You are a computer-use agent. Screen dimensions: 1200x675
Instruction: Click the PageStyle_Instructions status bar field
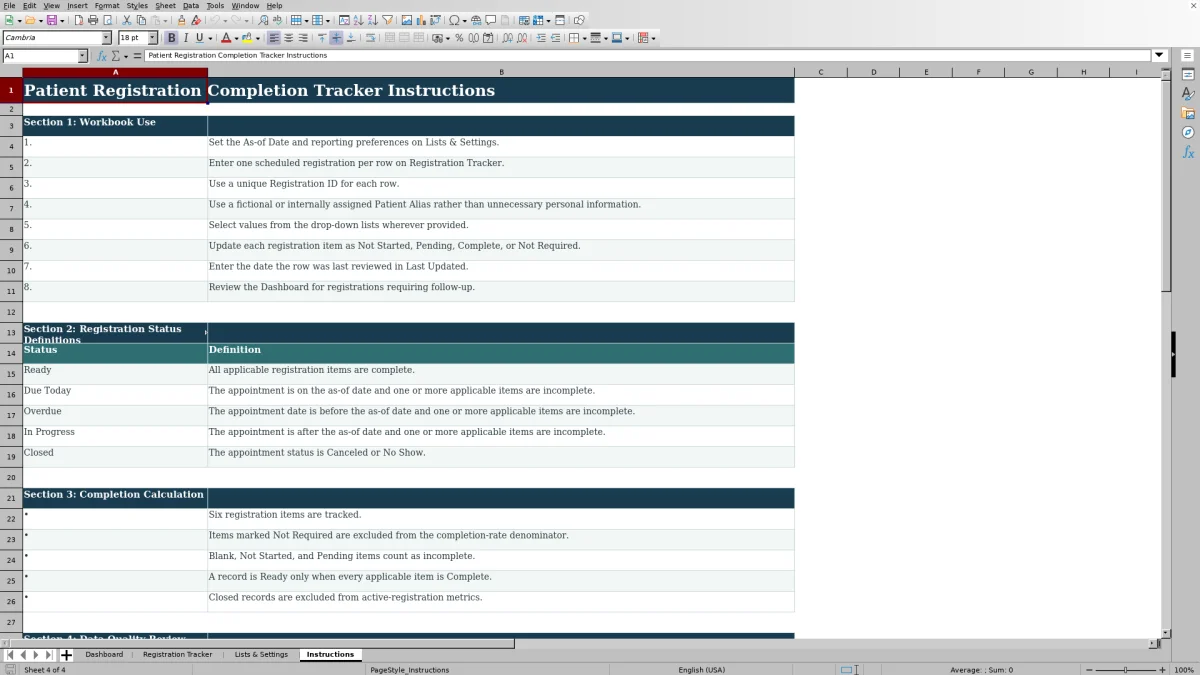tap(409, 670)
